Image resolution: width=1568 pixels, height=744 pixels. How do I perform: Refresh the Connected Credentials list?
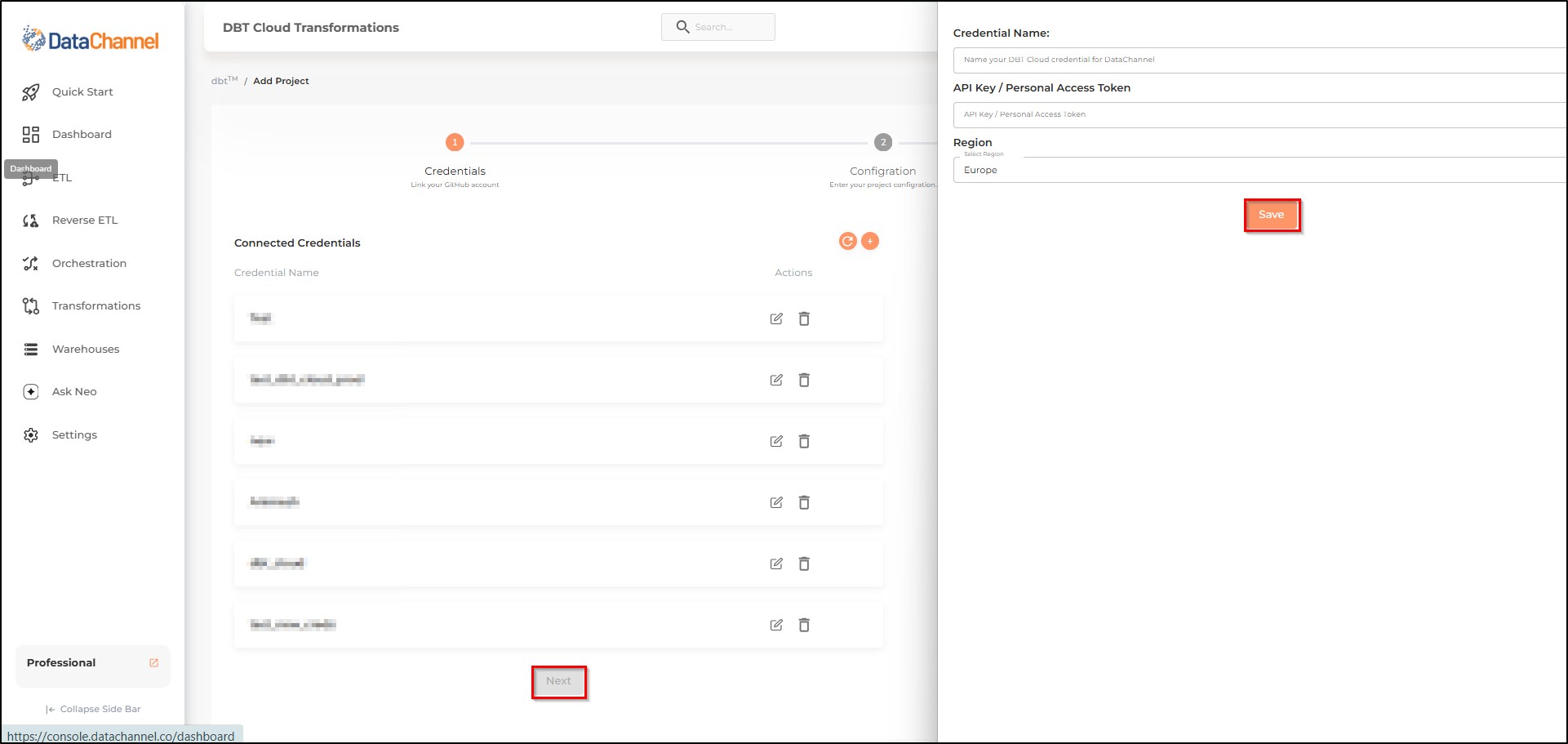848,241
